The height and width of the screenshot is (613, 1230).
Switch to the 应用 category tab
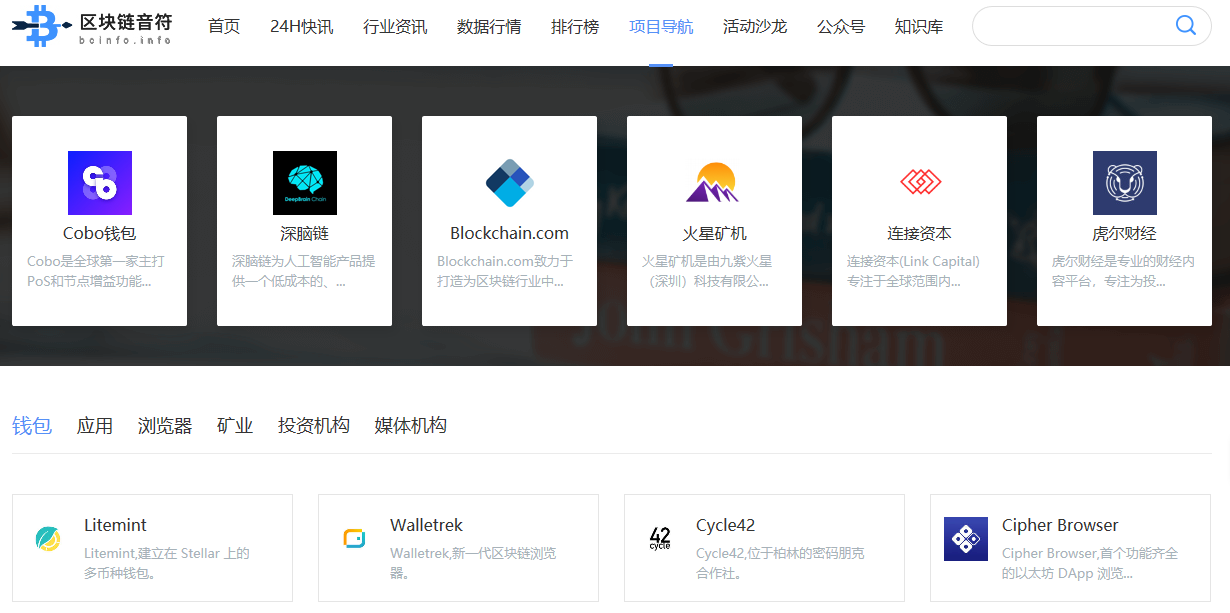pyautogui.click(x=95, y=426)
